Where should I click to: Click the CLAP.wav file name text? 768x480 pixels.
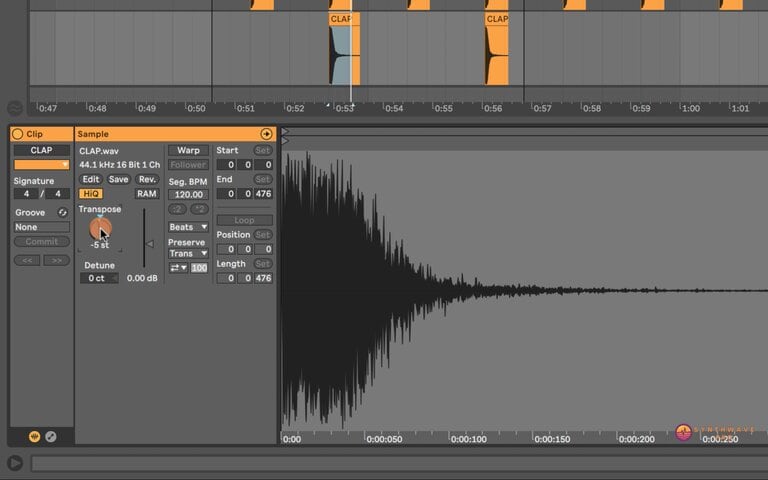99,151
